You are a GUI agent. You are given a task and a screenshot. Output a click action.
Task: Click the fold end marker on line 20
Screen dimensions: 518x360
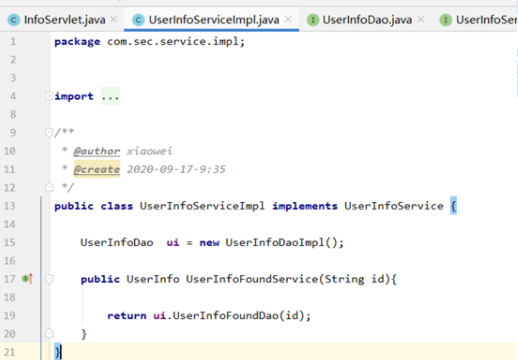tap(49, 333)
